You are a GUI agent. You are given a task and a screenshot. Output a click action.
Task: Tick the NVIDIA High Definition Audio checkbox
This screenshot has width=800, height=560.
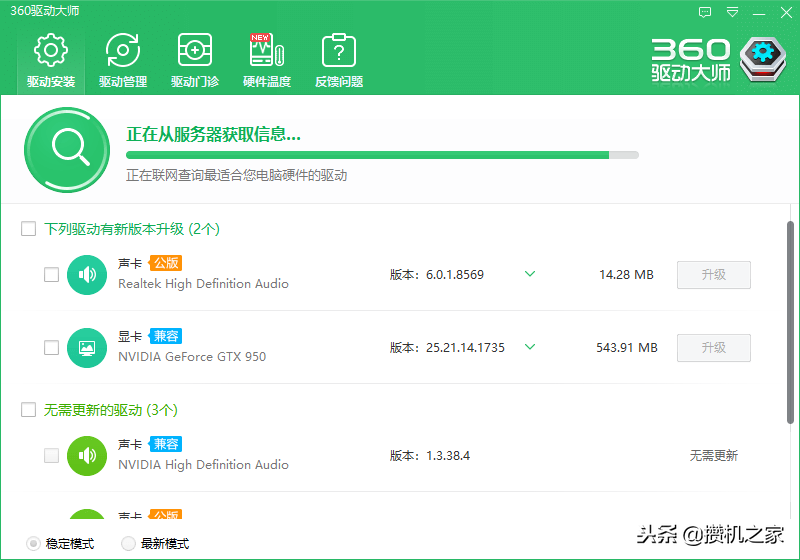(x=52, y=455)
